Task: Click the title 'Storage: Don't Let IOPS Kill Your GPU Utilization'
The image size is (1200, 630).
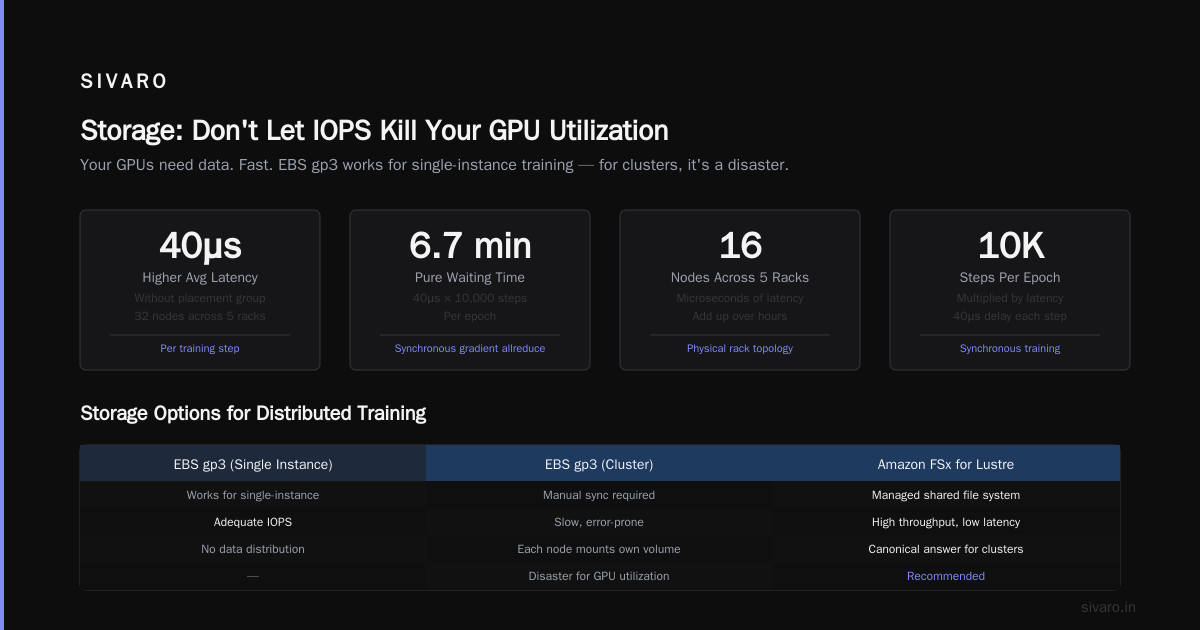Action: pos(374,130)
